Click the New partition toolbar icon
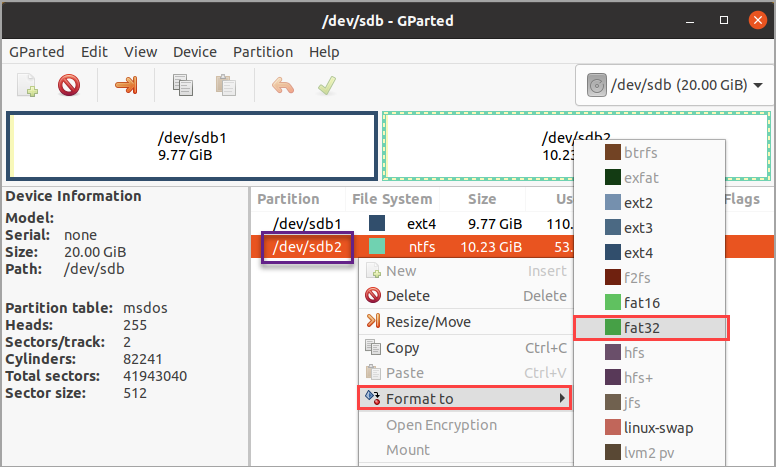The image size is (776, 467). coord(28,86)
